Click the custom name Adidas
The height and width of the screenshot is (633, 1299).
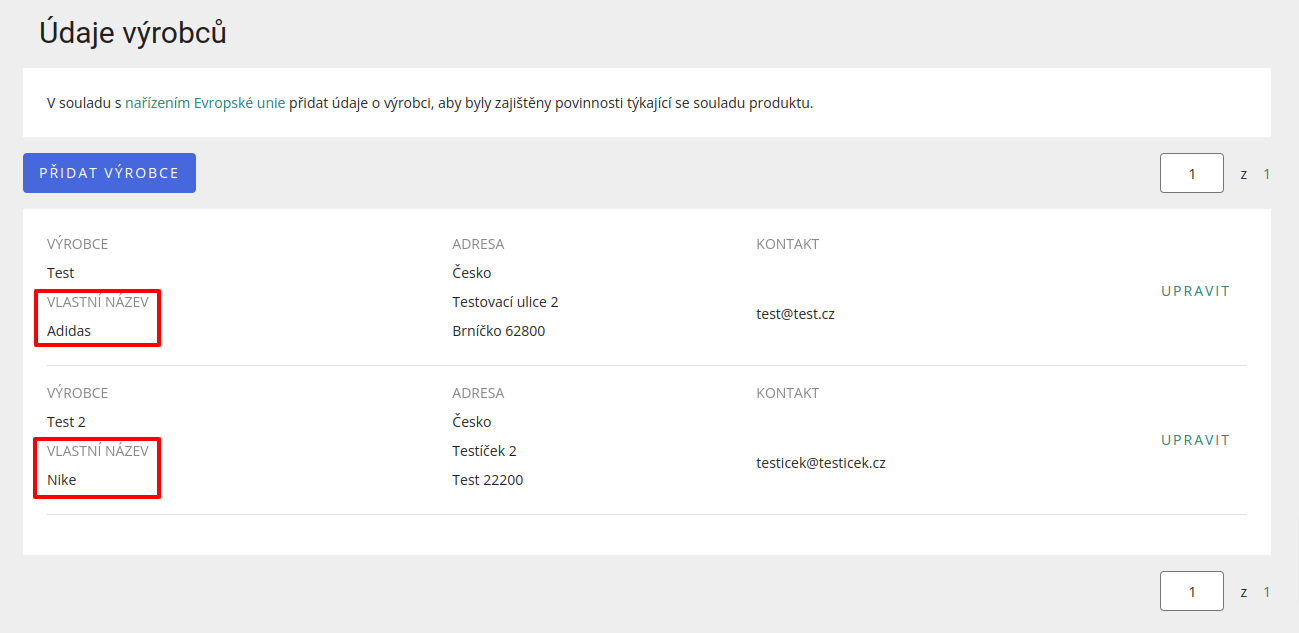pyautogui.click(x=69, y=331)
